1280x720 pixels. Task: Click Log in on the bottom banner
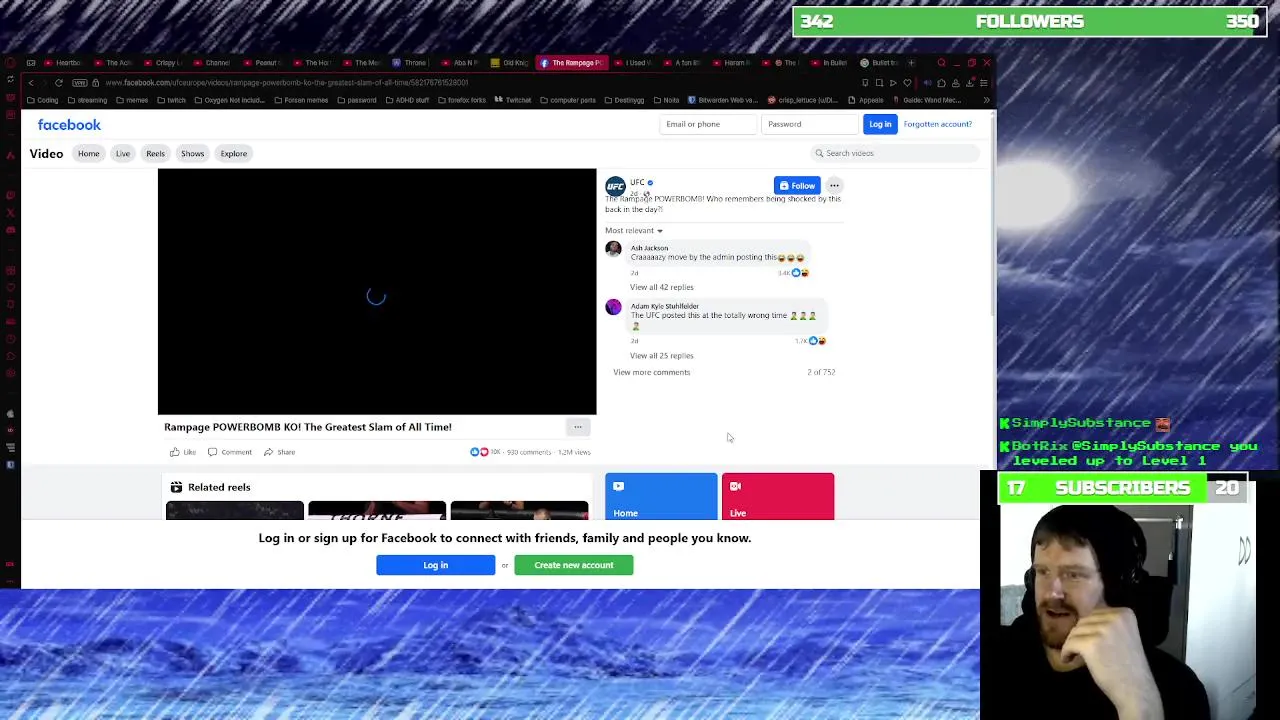click(435, 565)
